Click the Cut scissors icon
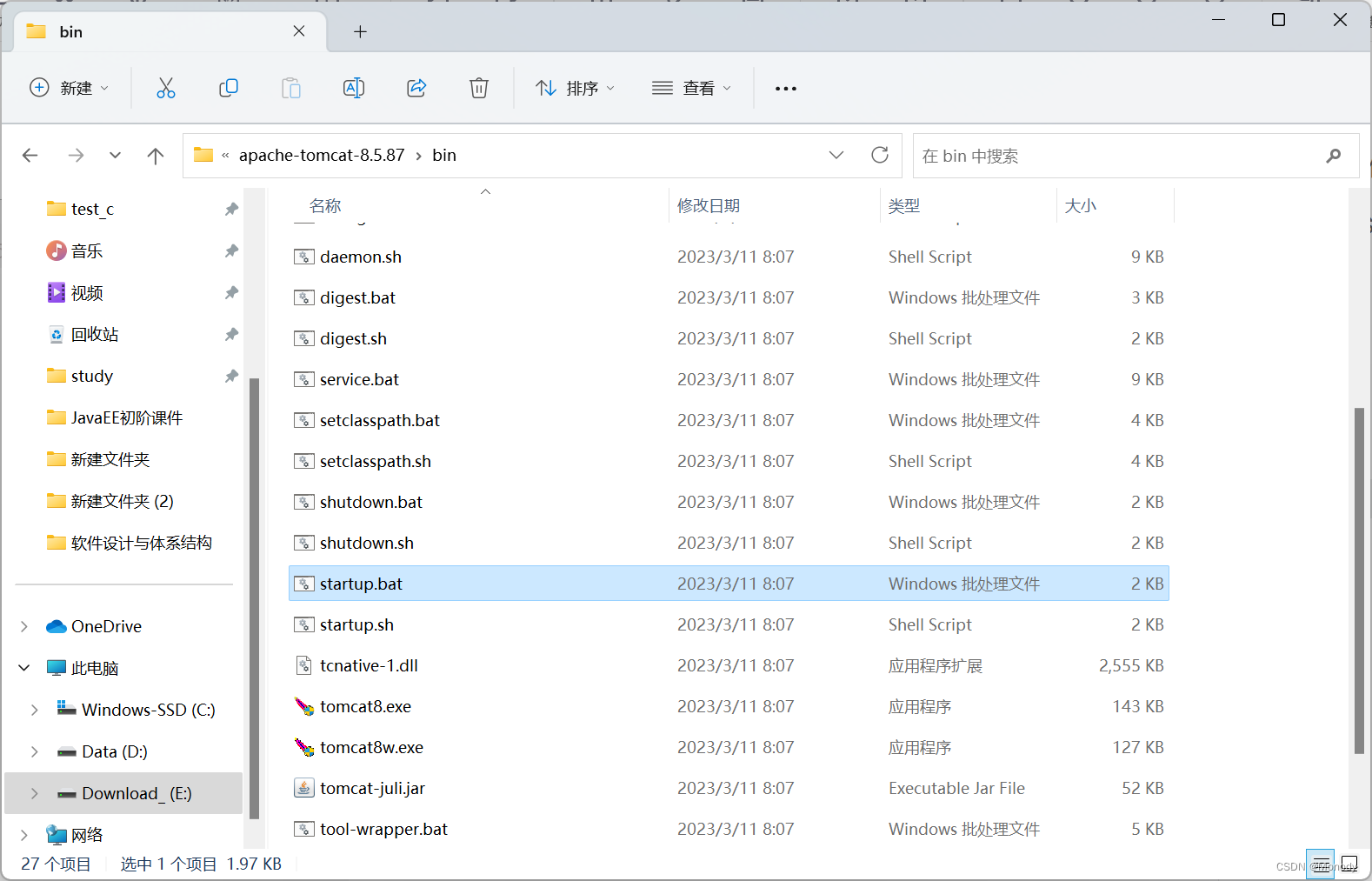Image resolution: width=1372 pixels, height=881 pixels. coord(165,88)
